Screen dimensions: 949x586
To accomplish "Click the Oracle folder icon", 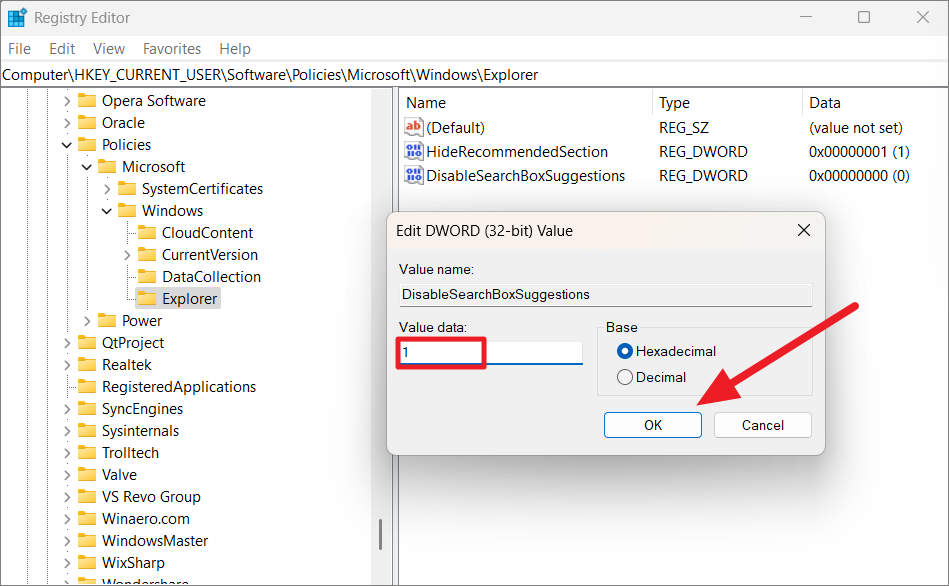I will click(x=87, y=122).
